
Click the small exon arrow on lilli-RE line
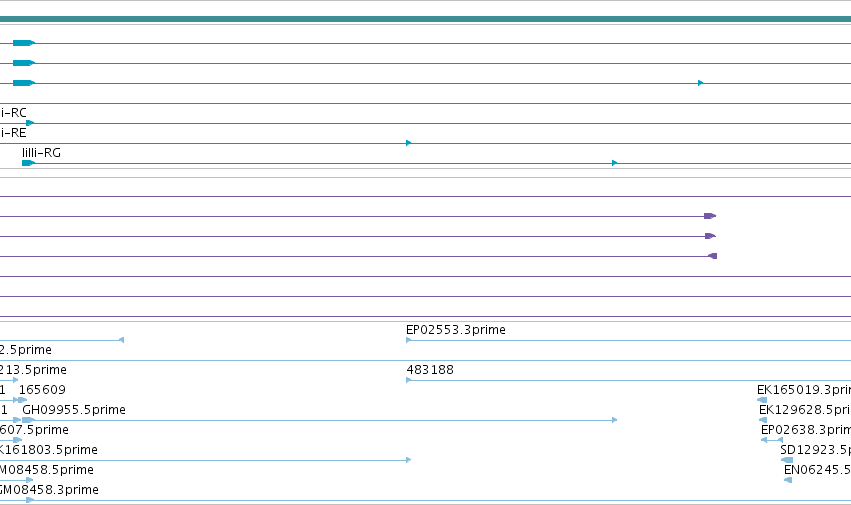click(x=409, y=143)
